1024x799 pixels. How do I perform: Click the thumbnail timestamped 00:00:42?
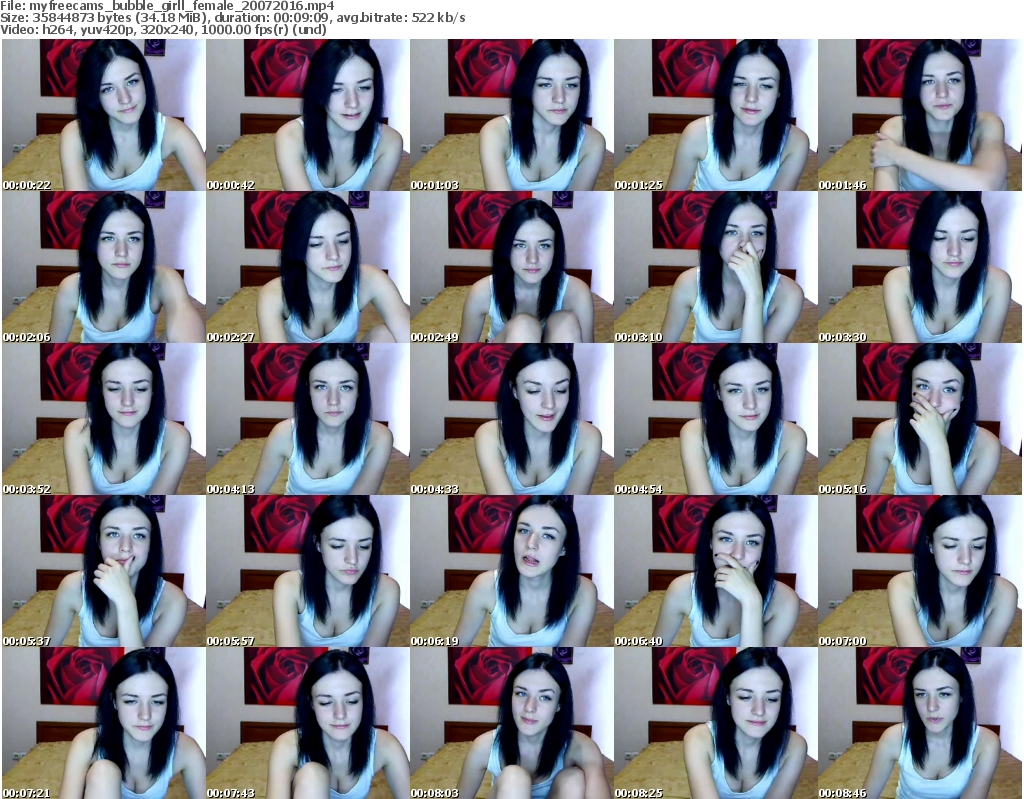click(x=308, y=115)
